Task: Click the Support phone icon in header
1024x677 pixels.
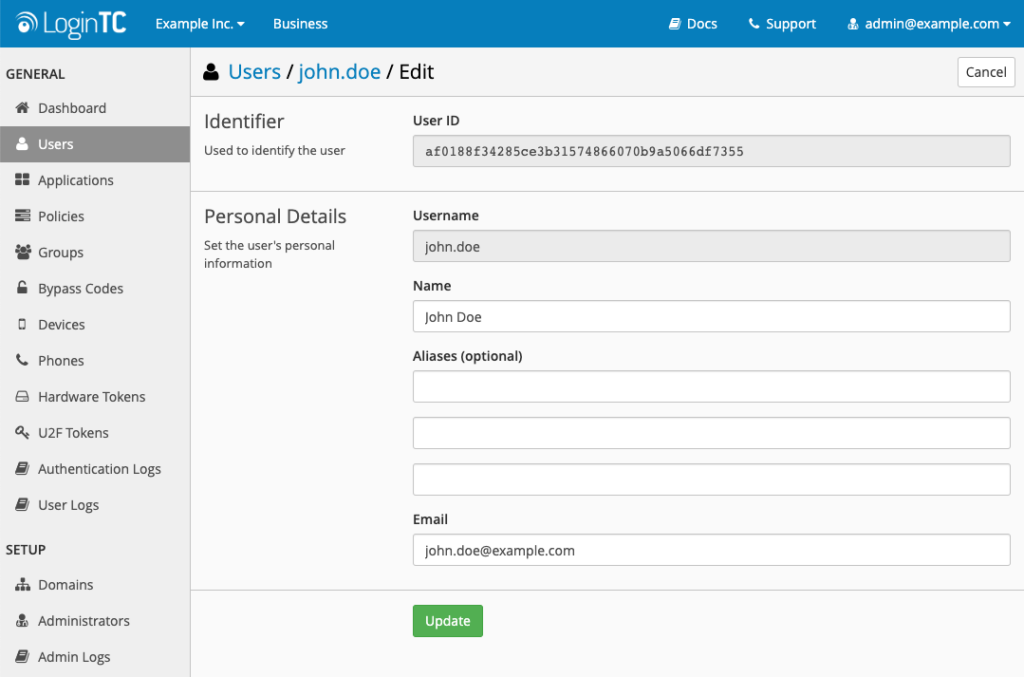Action: tap(754, 24)
